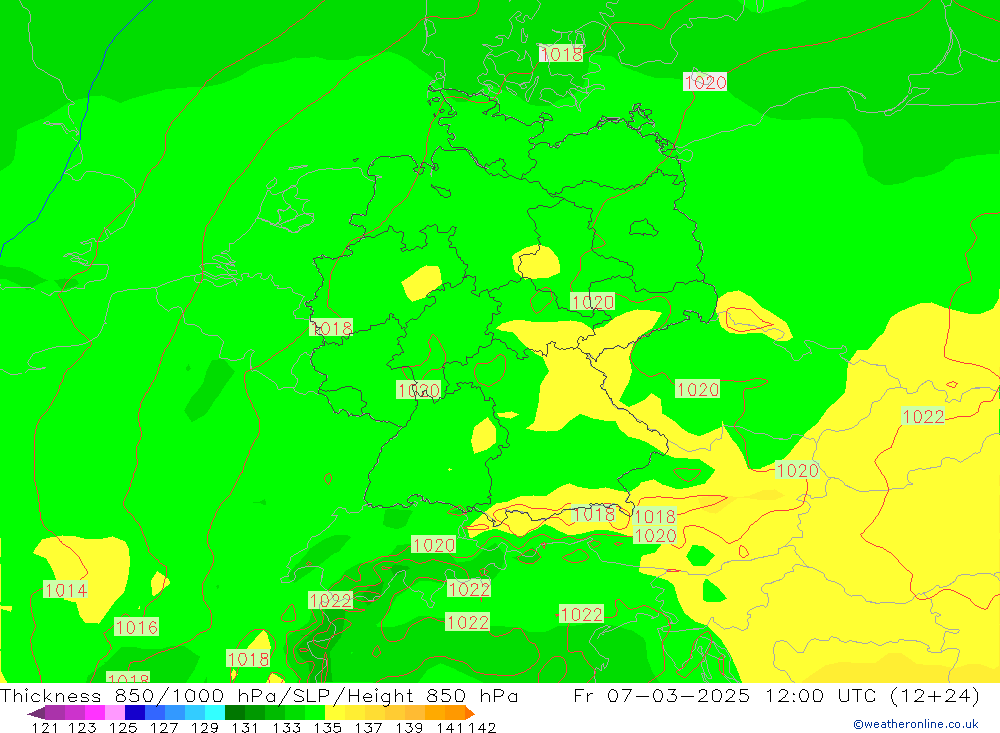Click the legend value 139
Viewport: 1000px width, 733px height.
point(409,727)
